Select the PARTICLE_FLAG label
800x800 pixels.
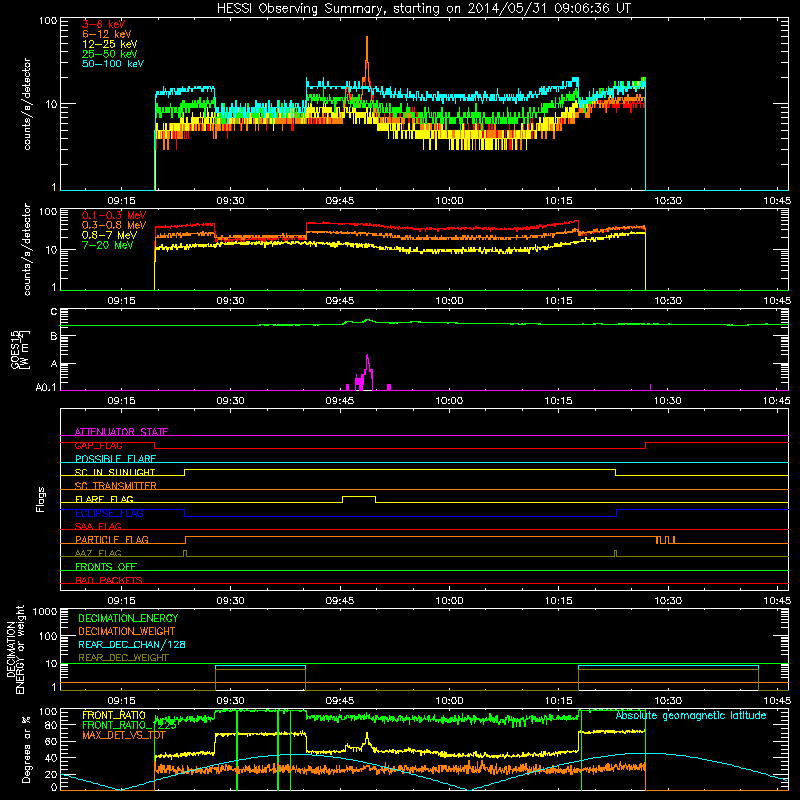click(112, 539)
